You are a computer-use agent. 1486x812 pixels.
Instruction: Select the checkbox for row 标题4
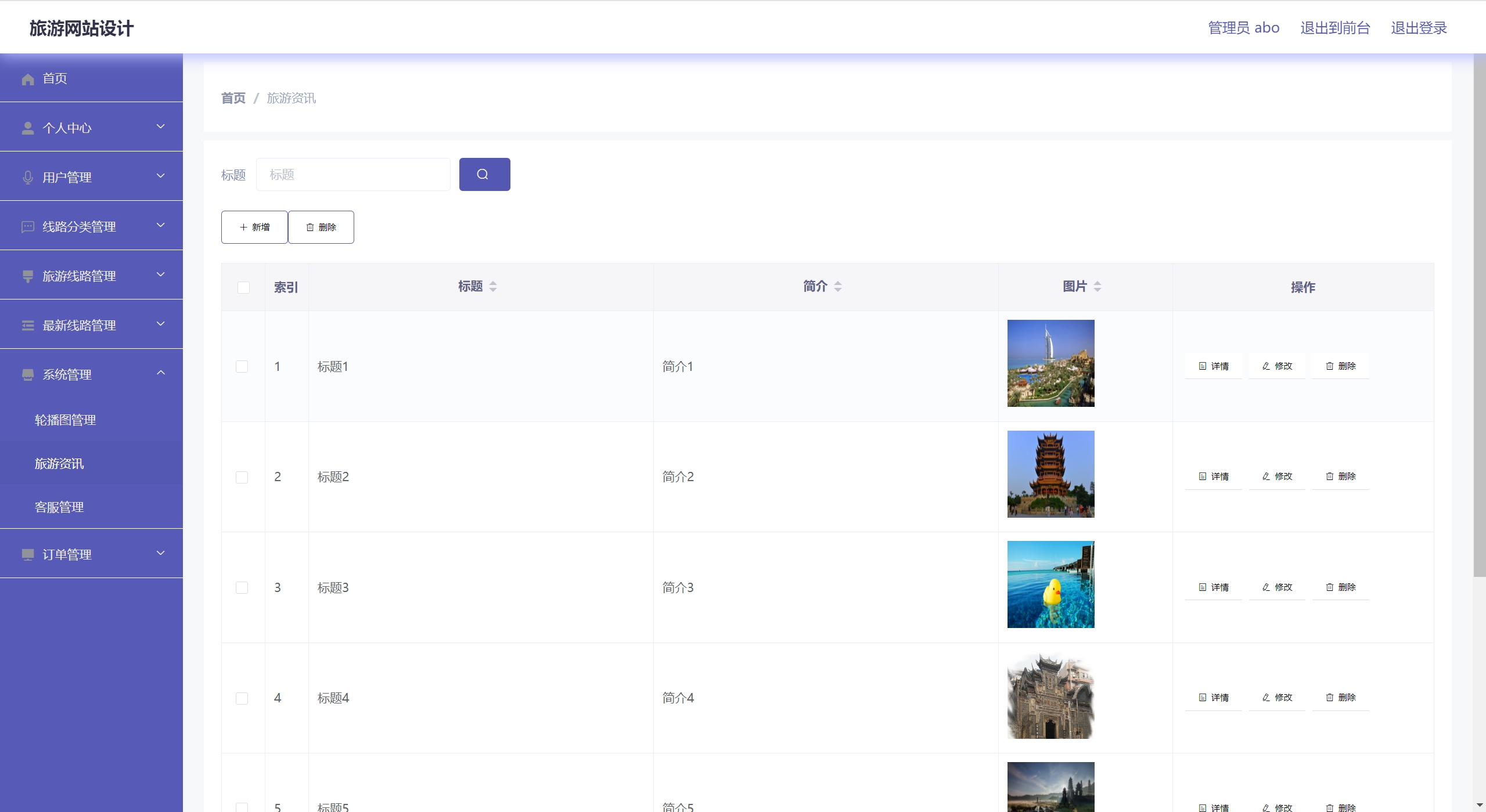[x=242, y=698]
